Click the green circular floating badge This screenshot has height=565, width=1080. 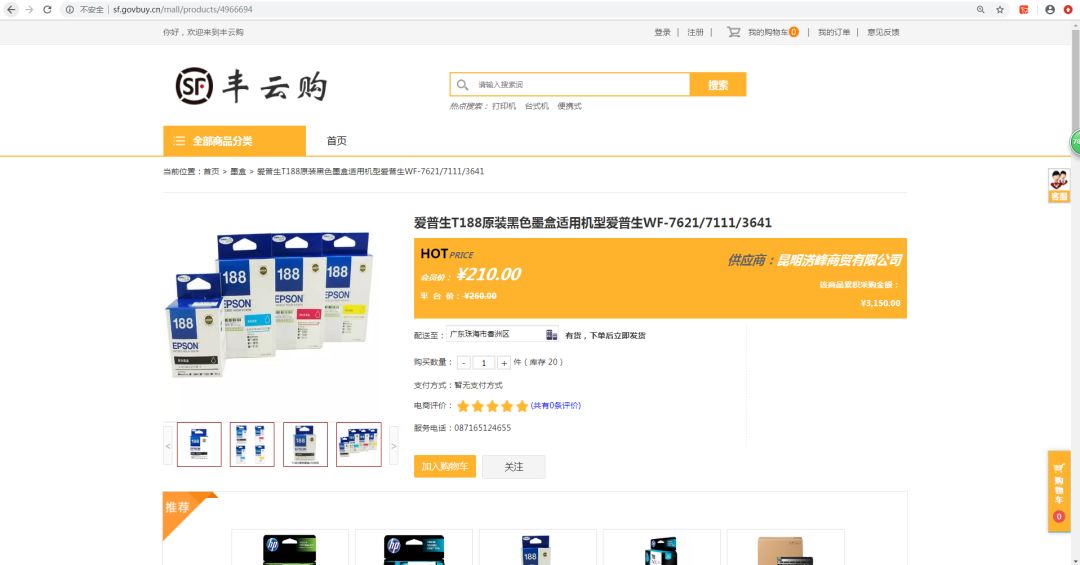pyautogui.click(x=1074, y=142)
